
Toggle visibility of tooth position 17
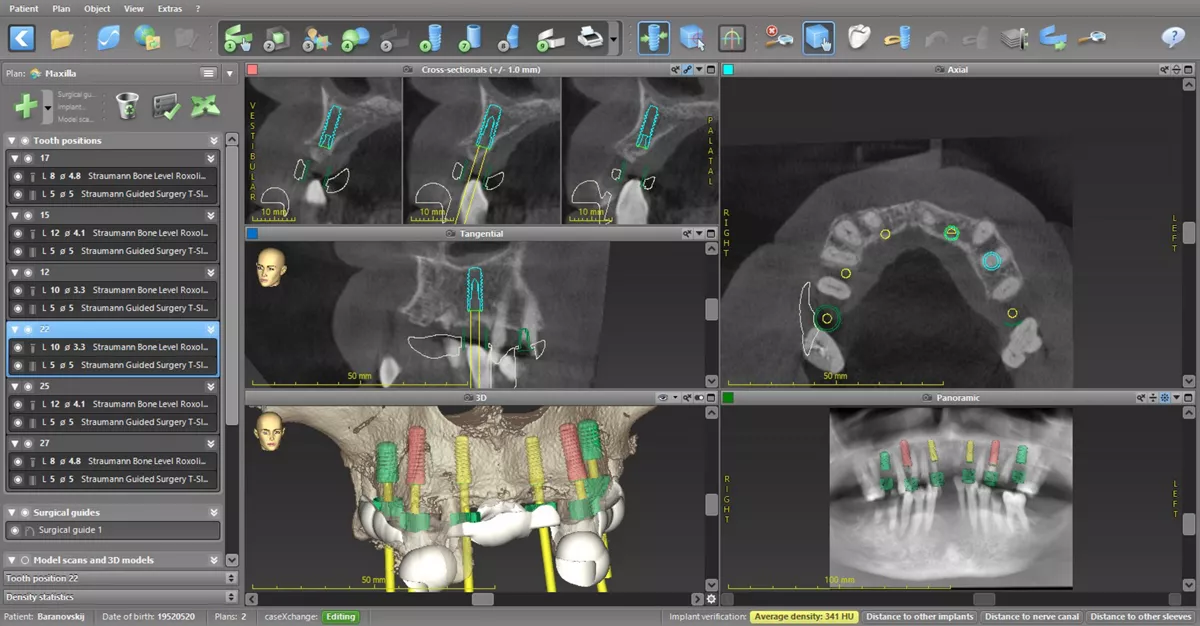(x=27, y=158)
